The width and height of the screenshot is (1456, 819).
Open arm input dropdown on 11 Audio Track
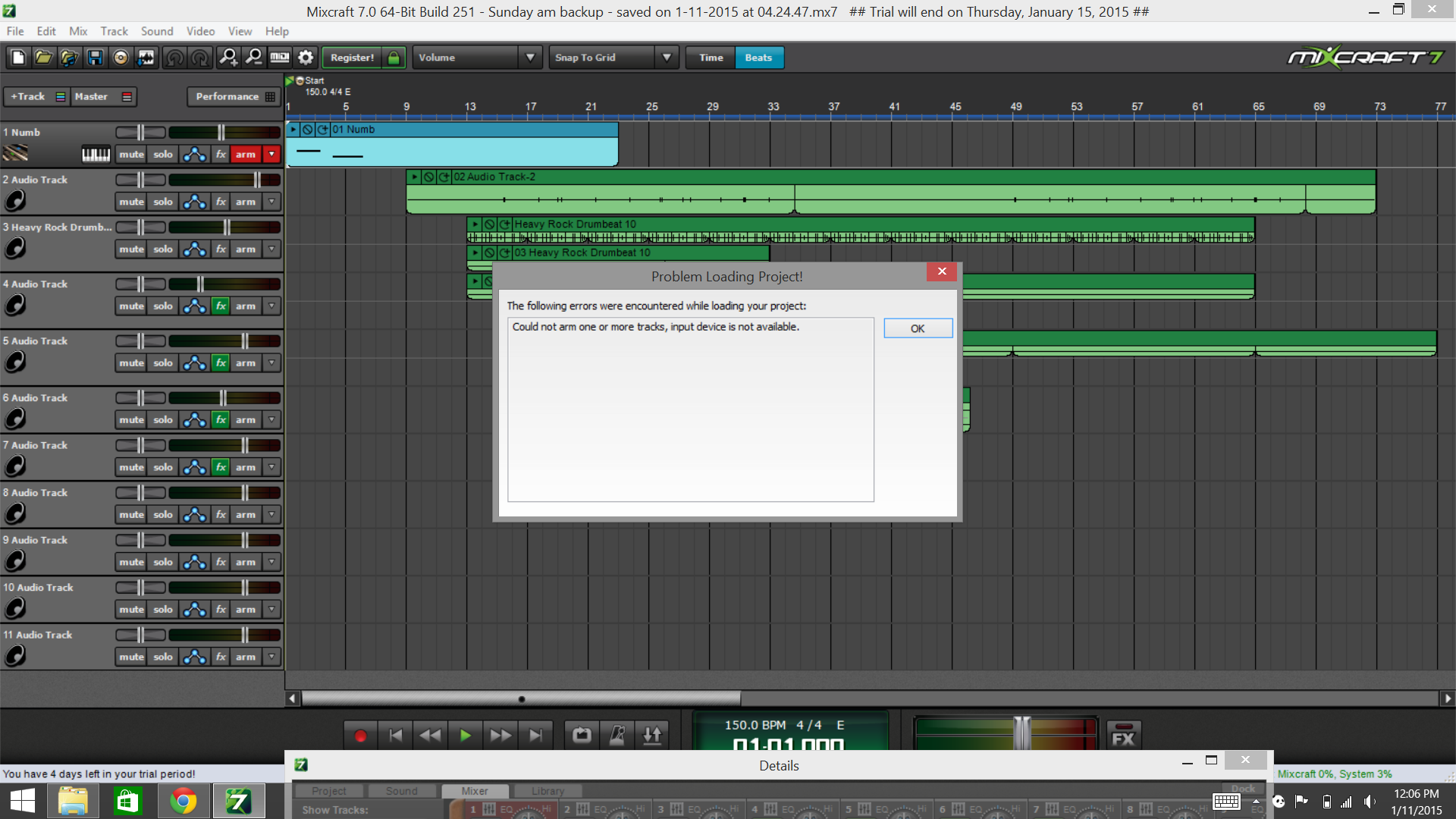tap(271, 657)
